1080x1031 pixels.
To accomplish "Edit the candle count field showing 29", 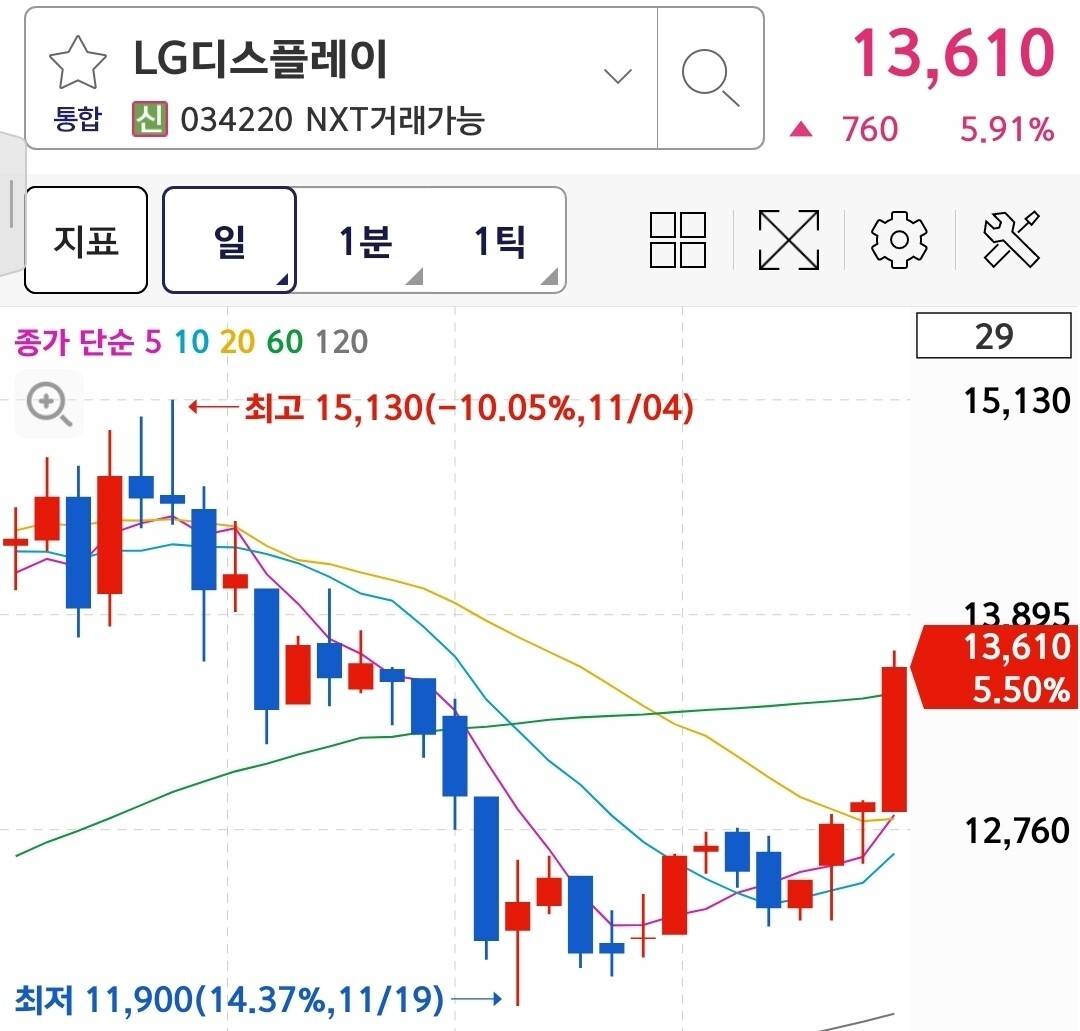I will 993,335.
